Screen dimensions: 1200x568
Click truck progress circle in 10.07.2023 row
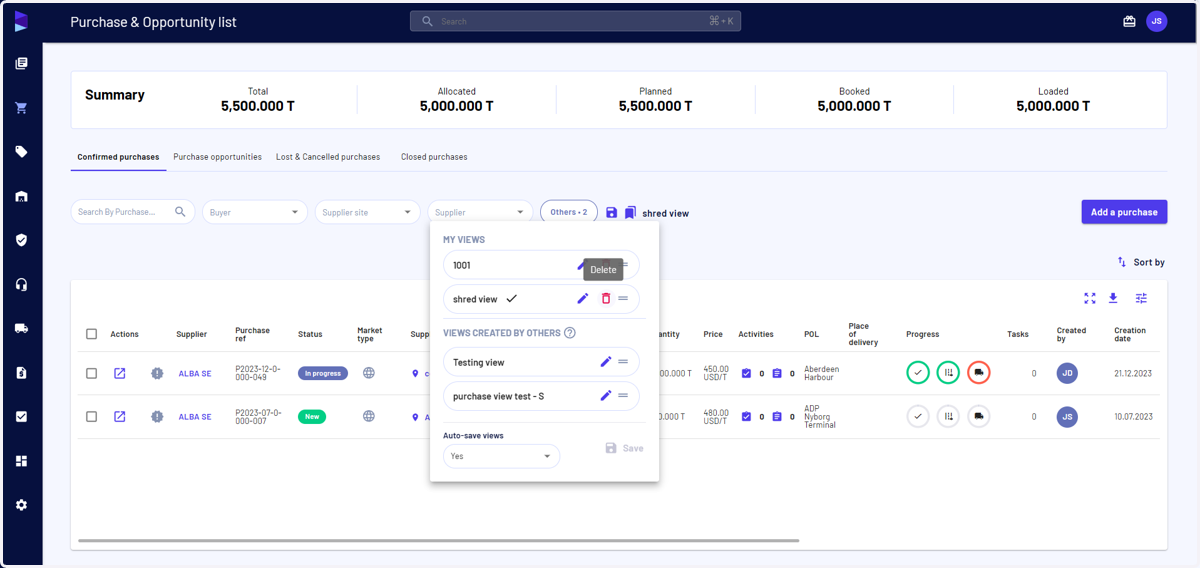978,416
